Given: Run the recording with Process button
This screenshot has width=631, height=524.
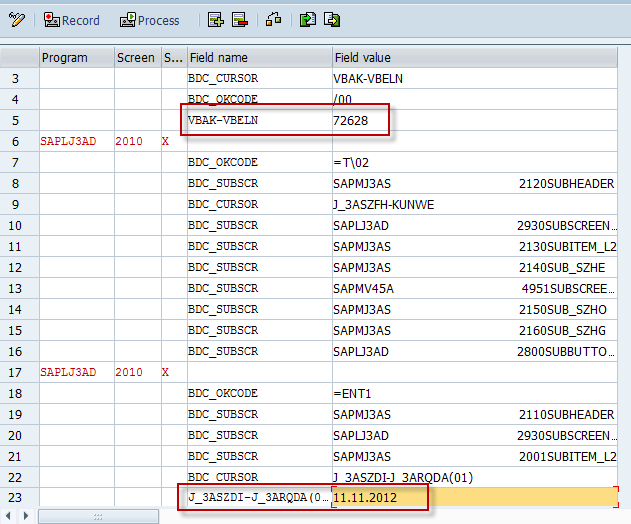Looking at the screenshot, I should click(x=149, y=20).
